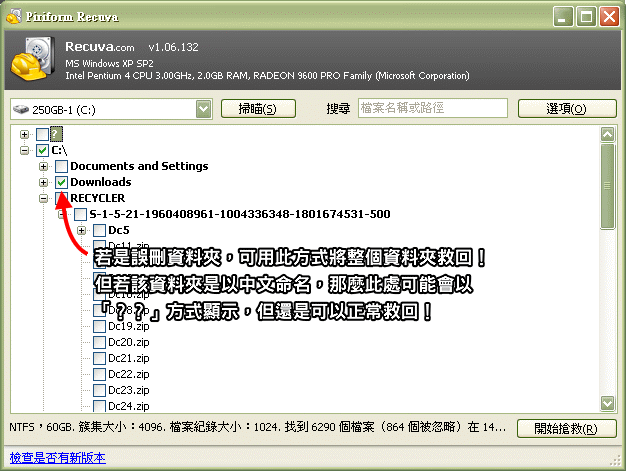Check the Dc22.zip checkbox
The height and width of the screenshot is (471, 626).
pyautogui.click(x=99, y=374)
